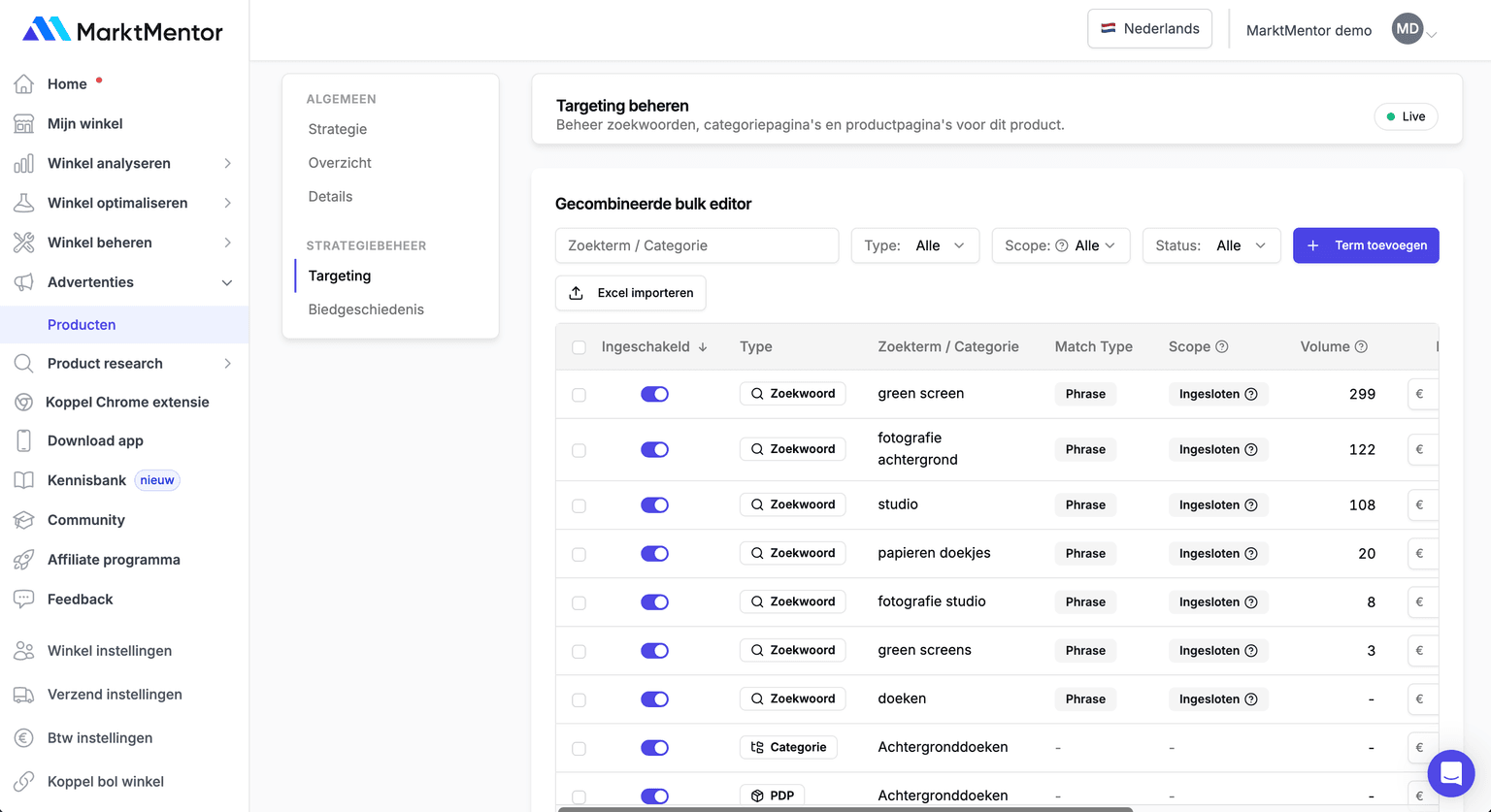
Task: Click the Ingeschakeld sort arrow
Action: pos(703,347)
